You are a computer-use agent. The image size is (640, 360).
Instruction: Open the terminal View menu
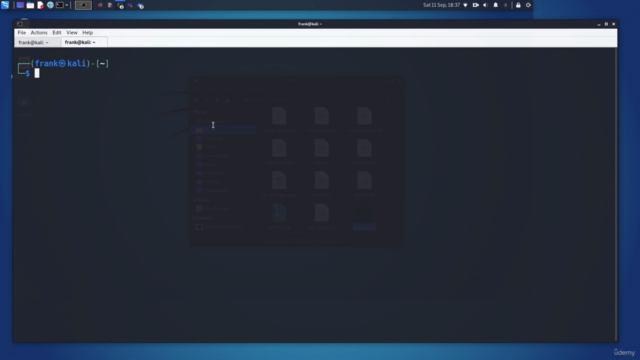(72, 33)
